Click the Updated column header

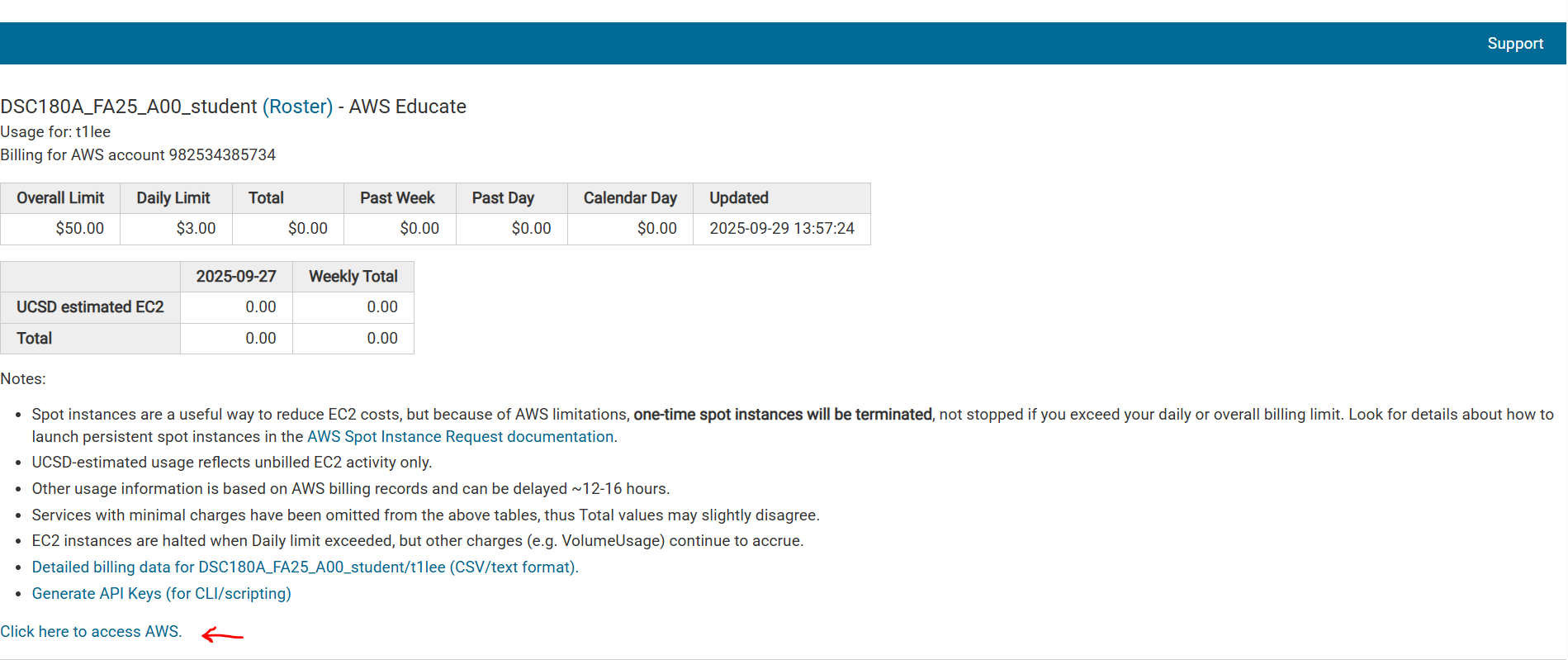pos(739,198)
